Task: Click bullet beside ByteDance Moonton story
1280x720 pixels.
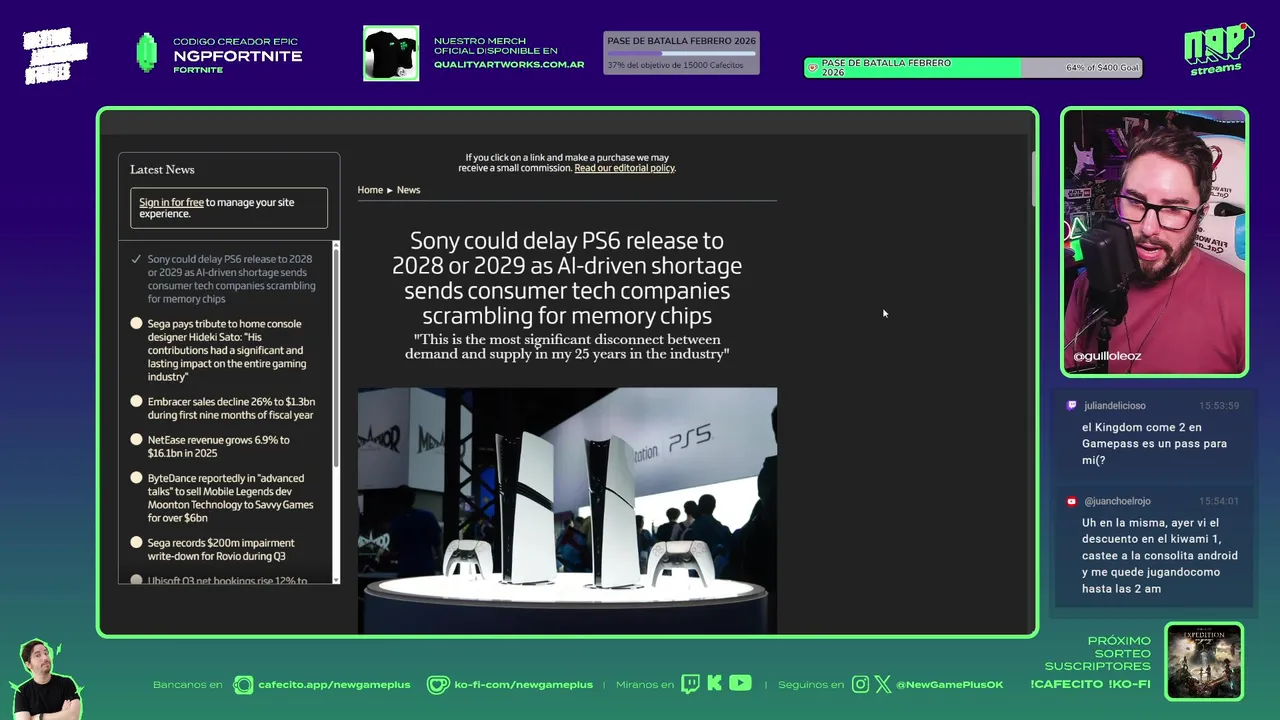Action: 136,478
